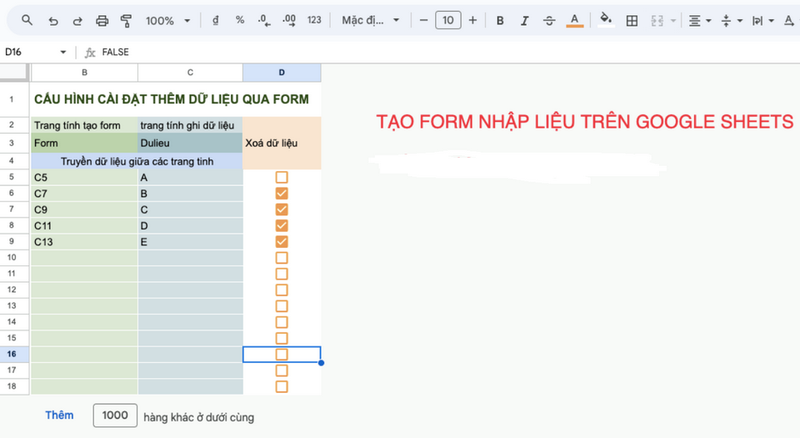Check the checkbox in row 18
The width and height of the screenshot is (800, 438).
(x=282, y=386)
